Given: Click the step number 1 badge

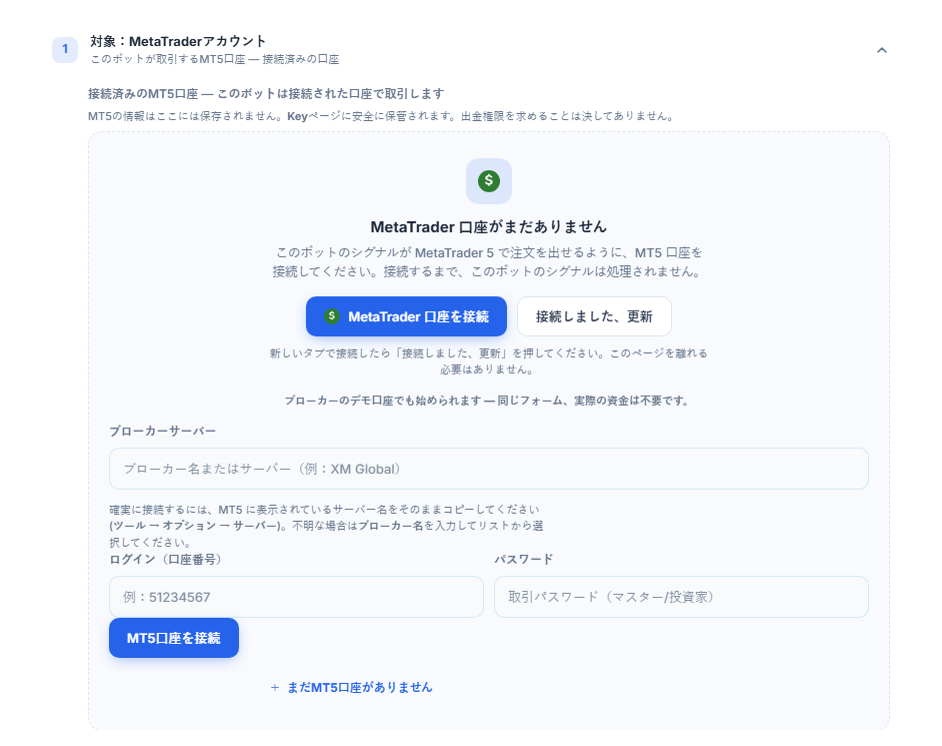Looking at the screenshot, I should tap(65, 49).
